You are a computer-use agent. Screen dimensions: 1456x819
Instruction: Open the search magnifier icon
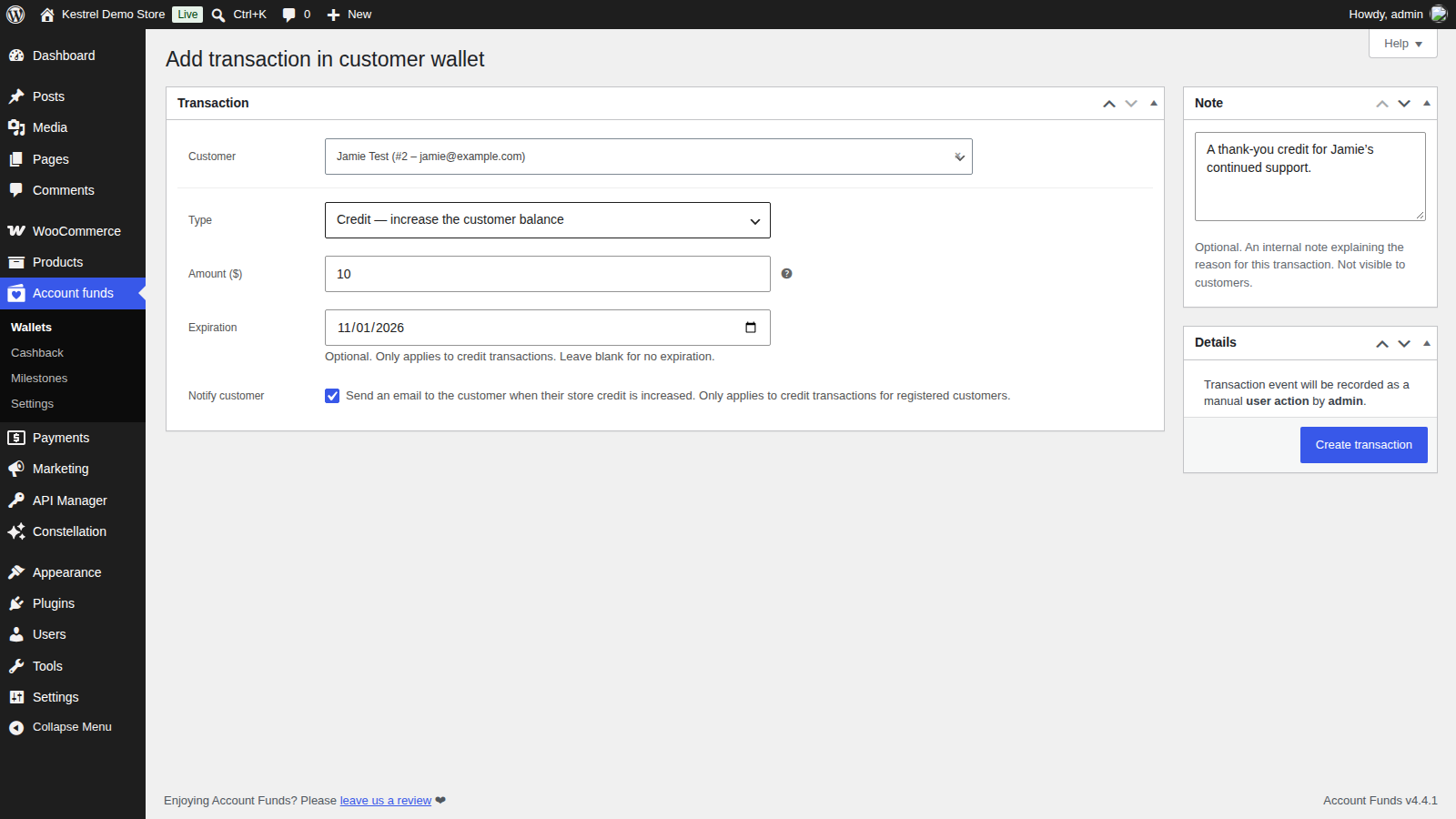click(218, 15)
